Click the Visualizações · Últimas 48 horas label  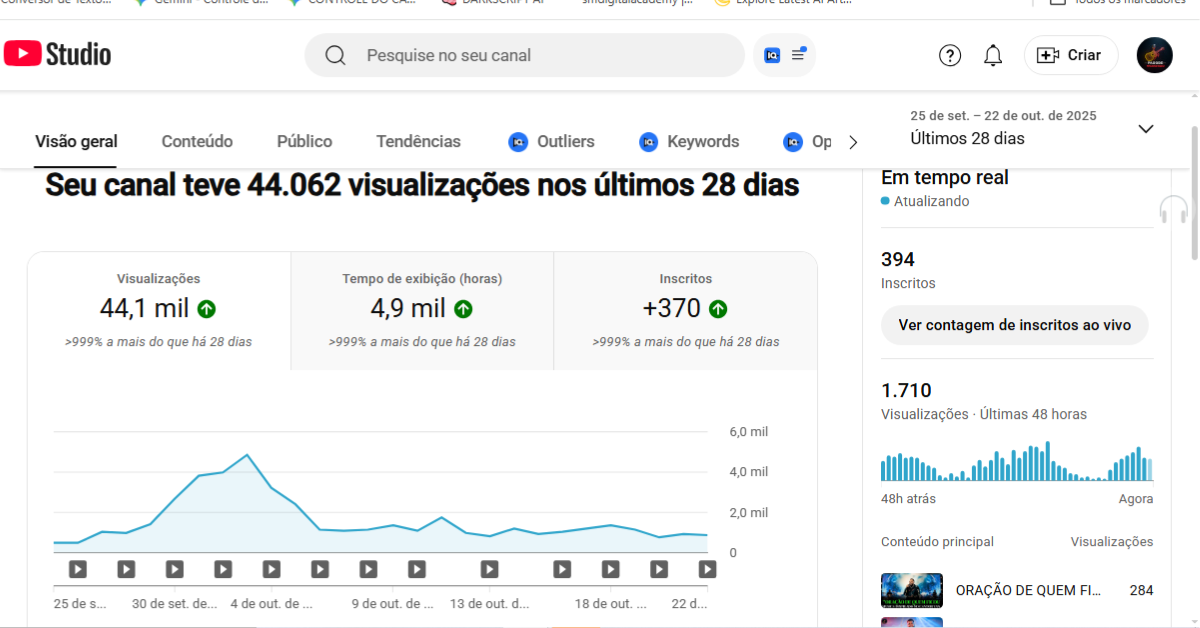(984, 414)
